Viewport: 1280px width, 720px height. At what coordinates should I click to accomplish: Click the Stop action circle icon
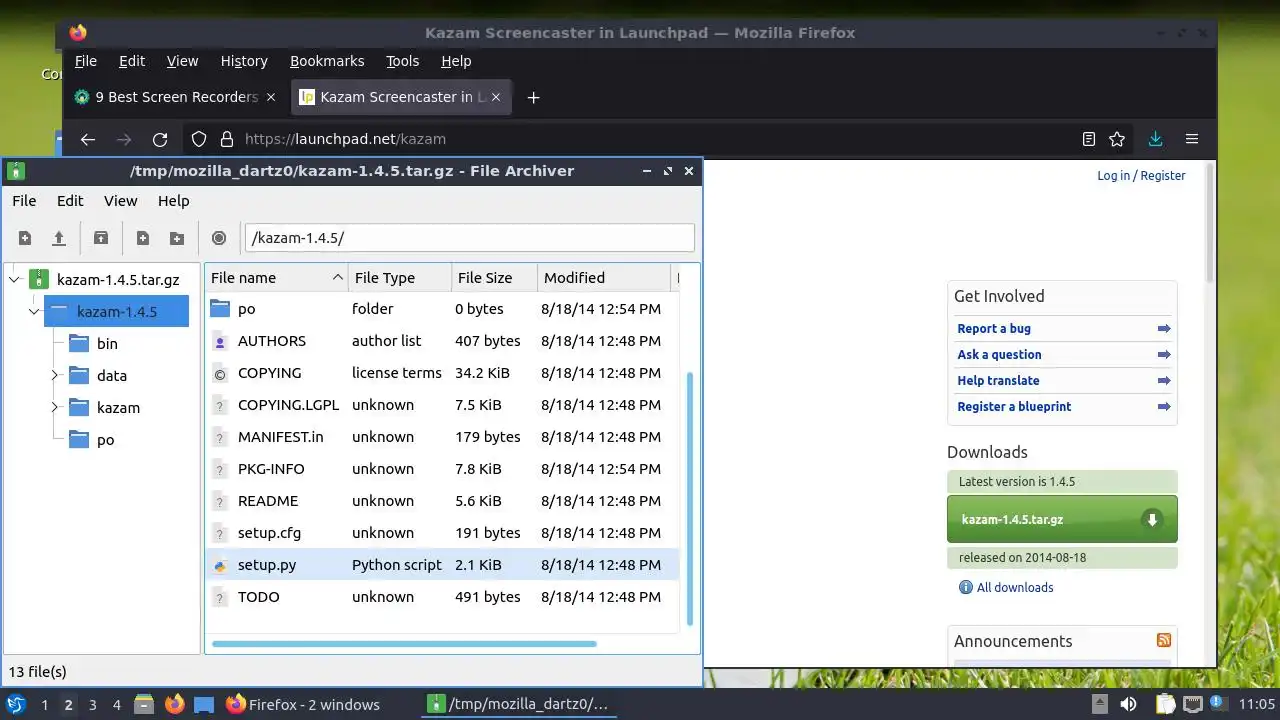click(x=219, y=238)
